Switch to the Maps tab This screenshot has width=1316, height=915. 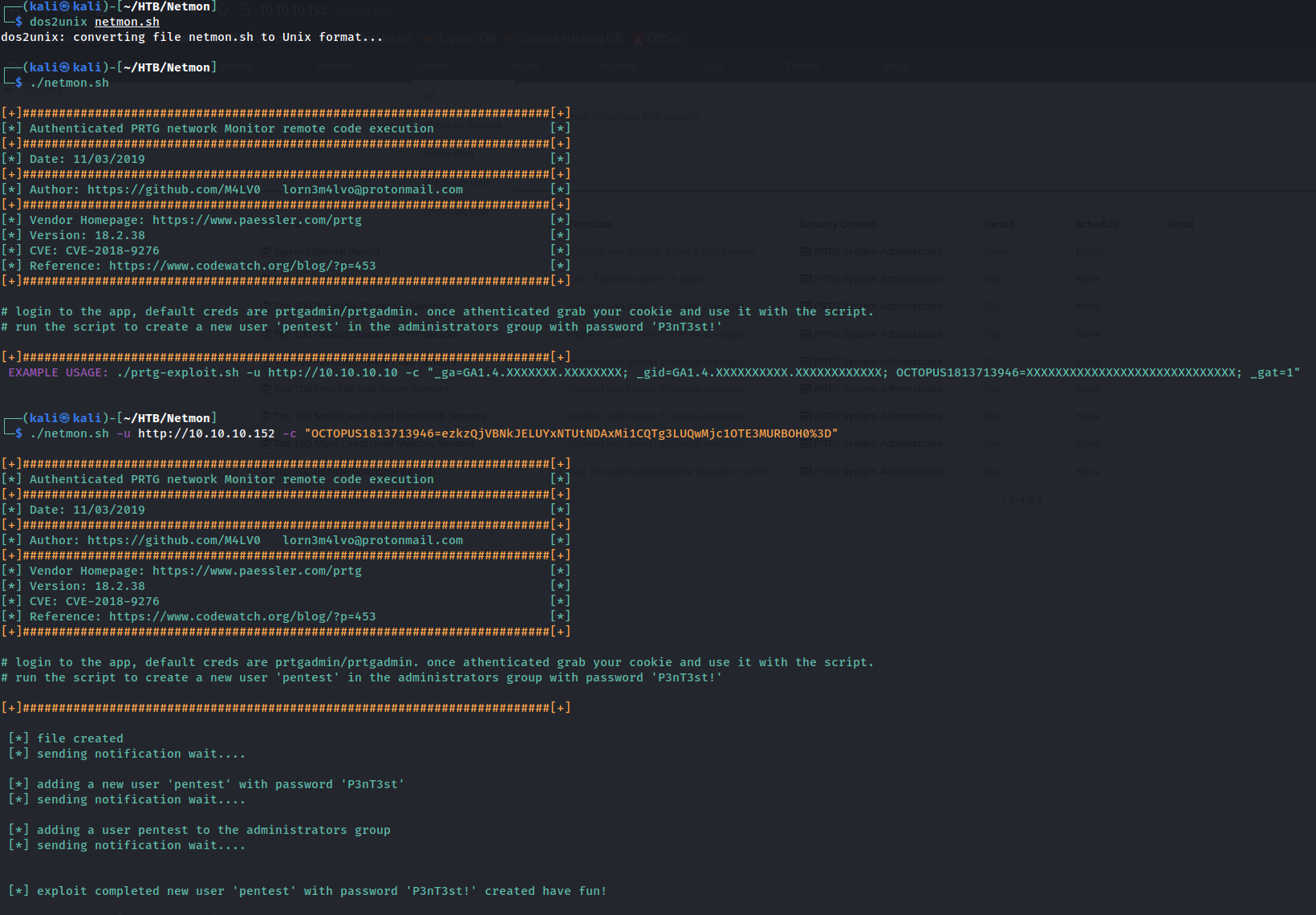525,67
